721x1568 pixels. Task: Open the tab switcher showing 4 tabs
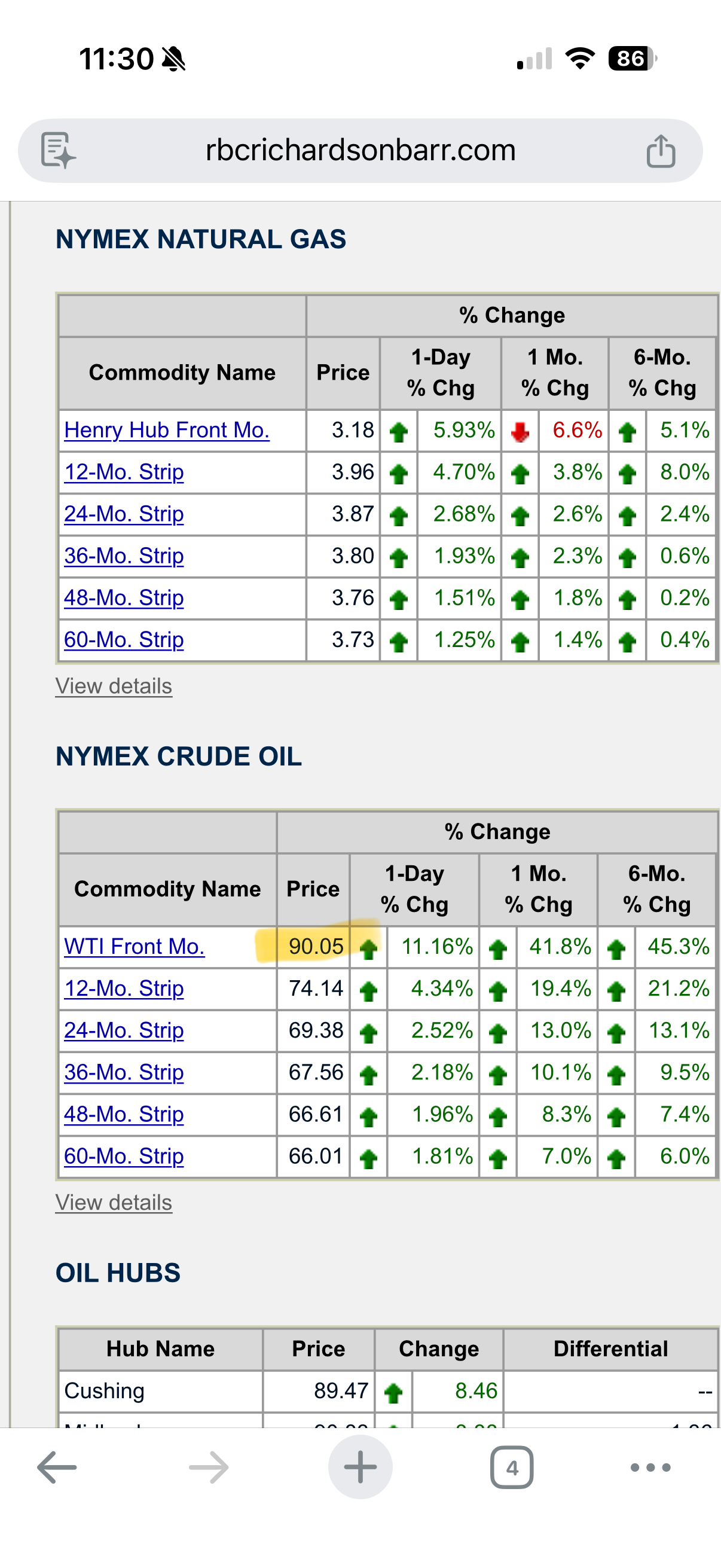point(512,1468)
